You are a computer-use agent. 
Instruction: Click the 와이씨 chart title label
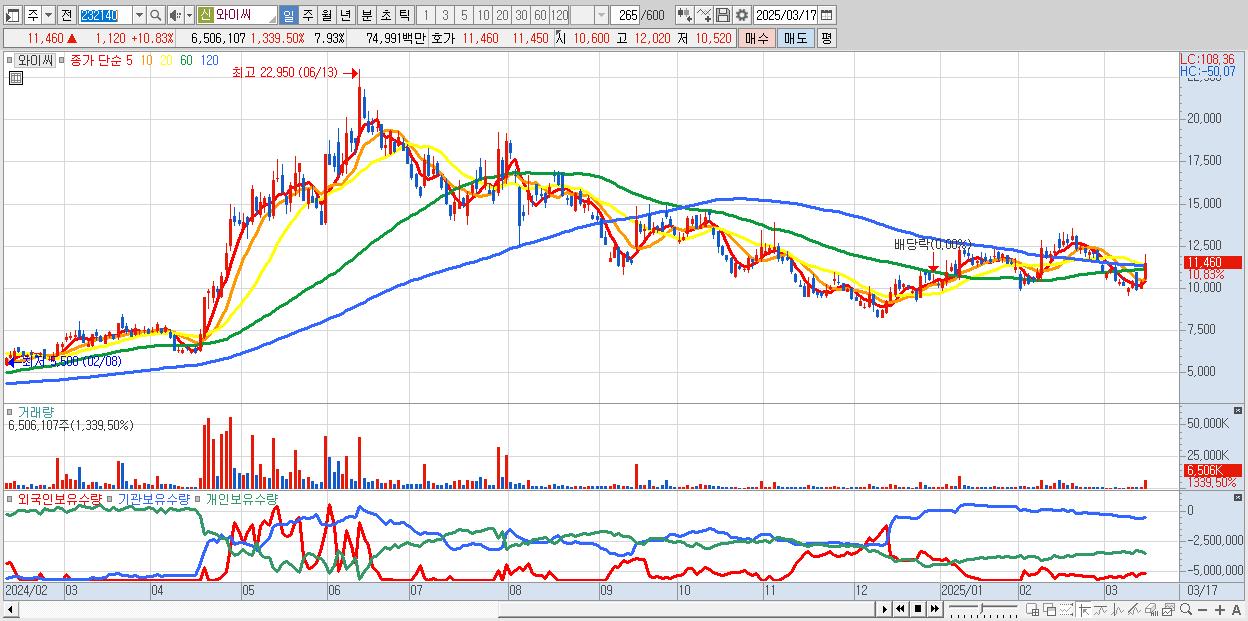coord(34,60)
